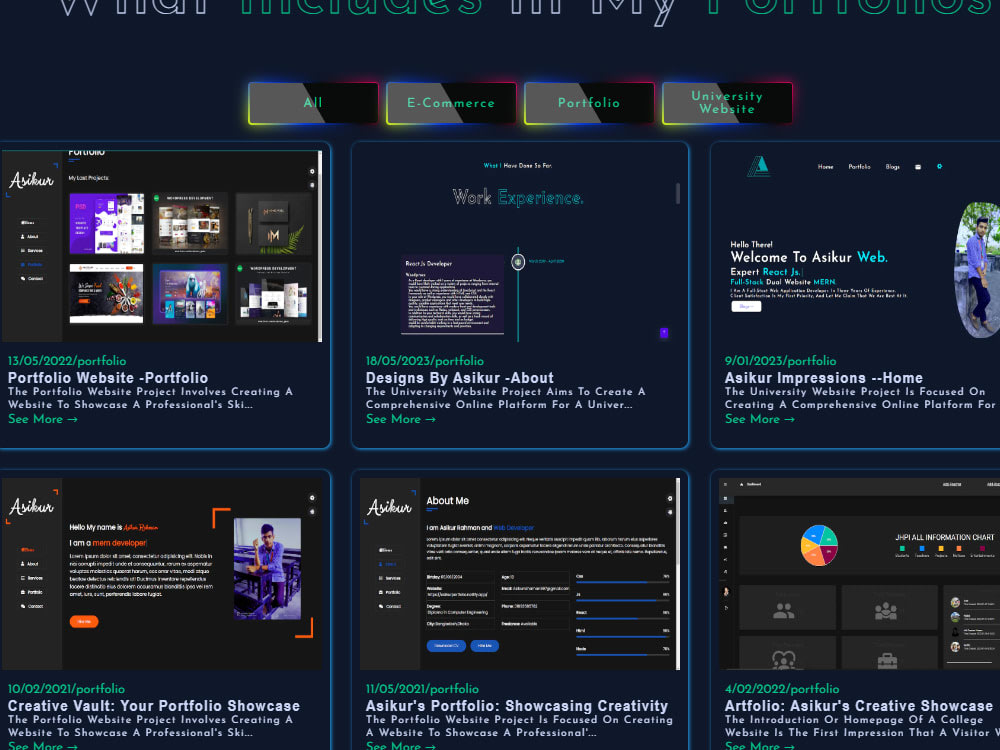Screen dimensions: 1000x750
Task: Click the 18/05/2023/portfolio date label
Action: [425, 361]
